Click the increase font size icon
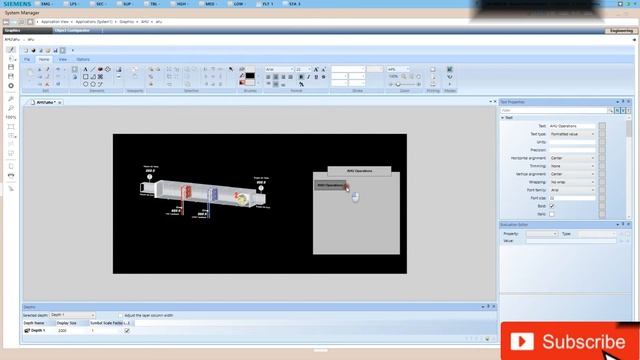Screen dimensions: 640x360 coord(316,69)
